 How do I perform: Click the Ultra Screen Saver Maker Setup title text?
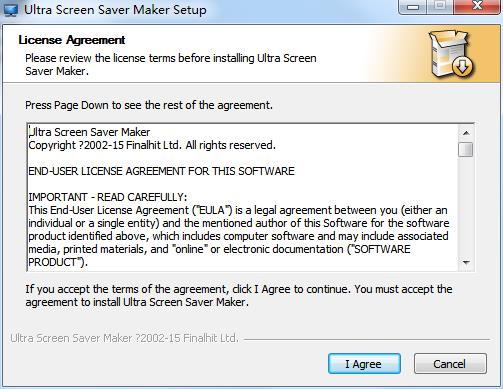[115, 10]
